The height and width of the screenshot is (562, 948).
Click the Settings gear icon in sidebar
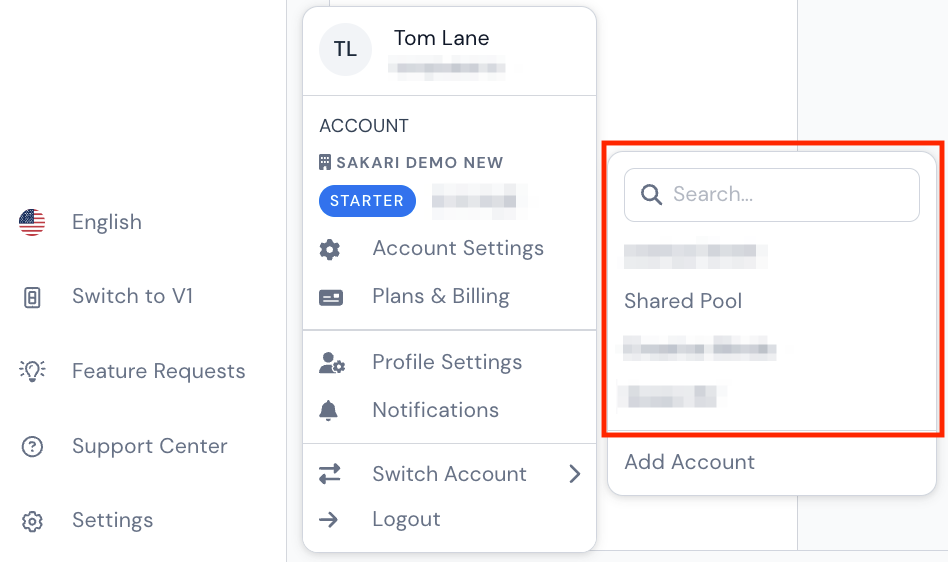(x=32, y=521)
